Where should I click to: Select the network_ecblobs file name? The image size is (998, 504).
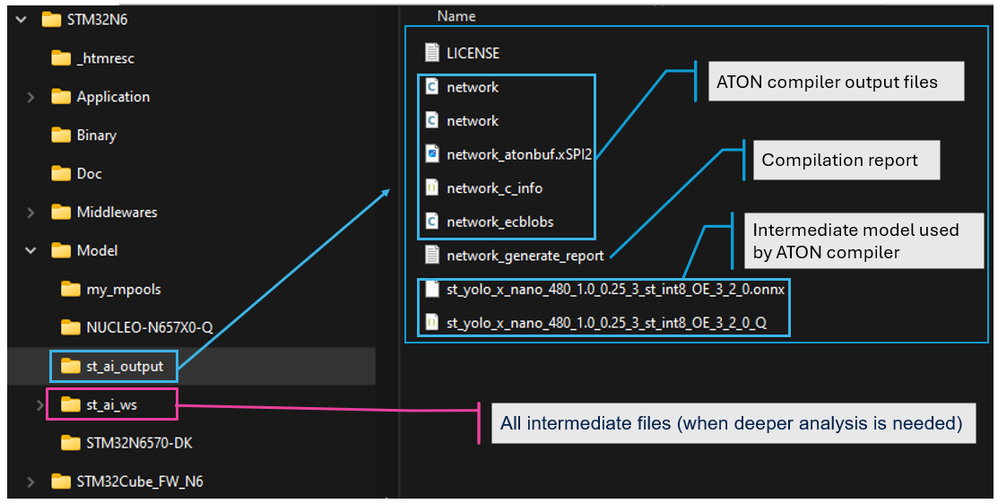(x=500, y=222)
